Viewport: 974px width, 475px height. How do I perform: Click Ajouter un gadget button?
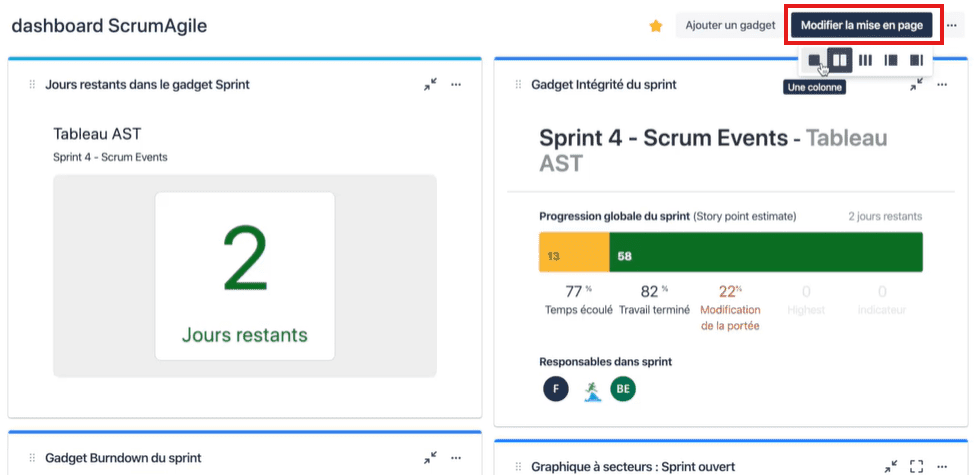coord(730,25)
